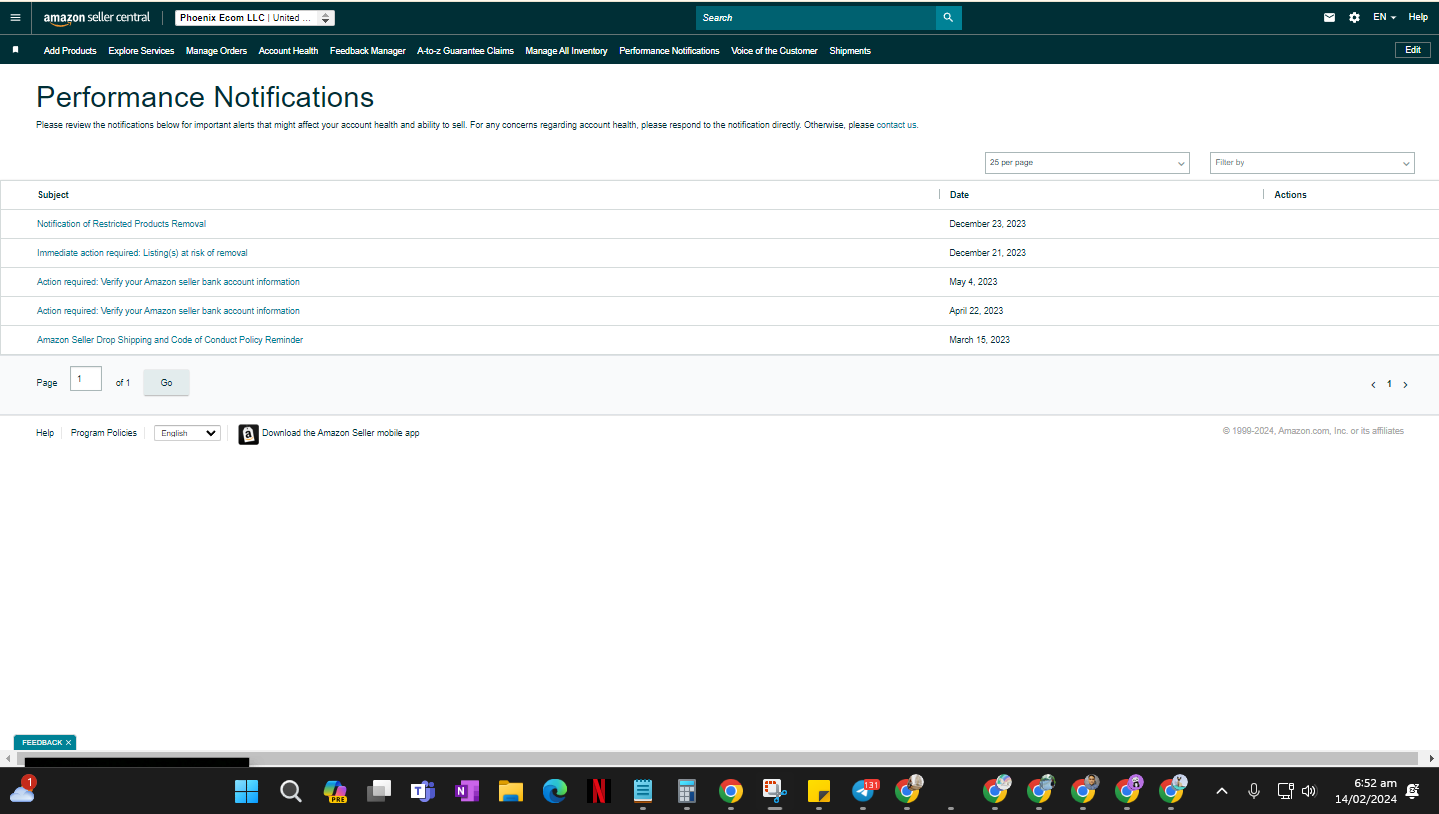Open Telegram from the taskbar
The image size is (1439, 814).
[x=864, y=791]
